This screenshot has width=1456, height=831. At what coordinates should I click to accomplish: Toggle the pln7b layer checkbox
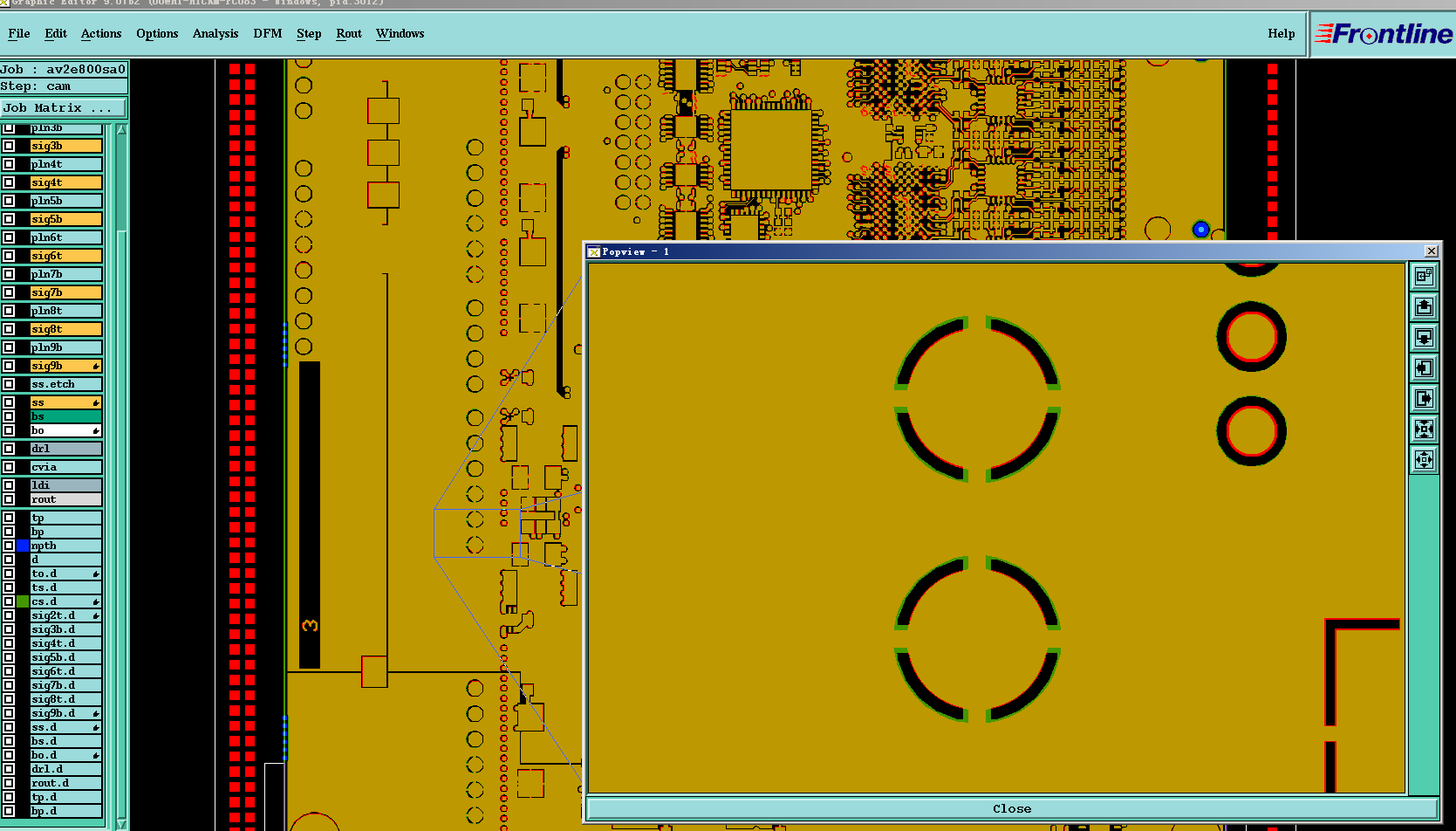9,274
